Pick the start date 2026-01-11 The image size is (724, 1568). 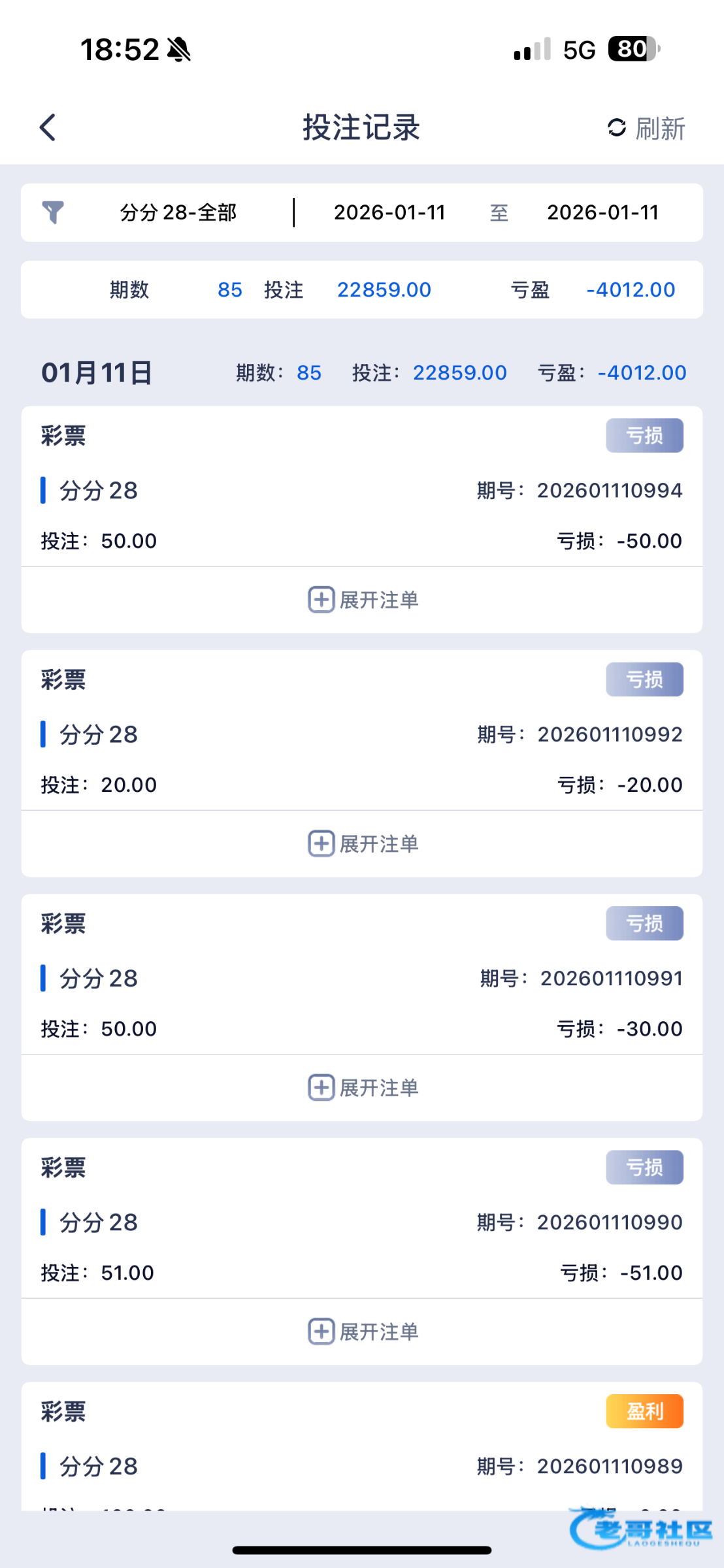tap(389, 212)
